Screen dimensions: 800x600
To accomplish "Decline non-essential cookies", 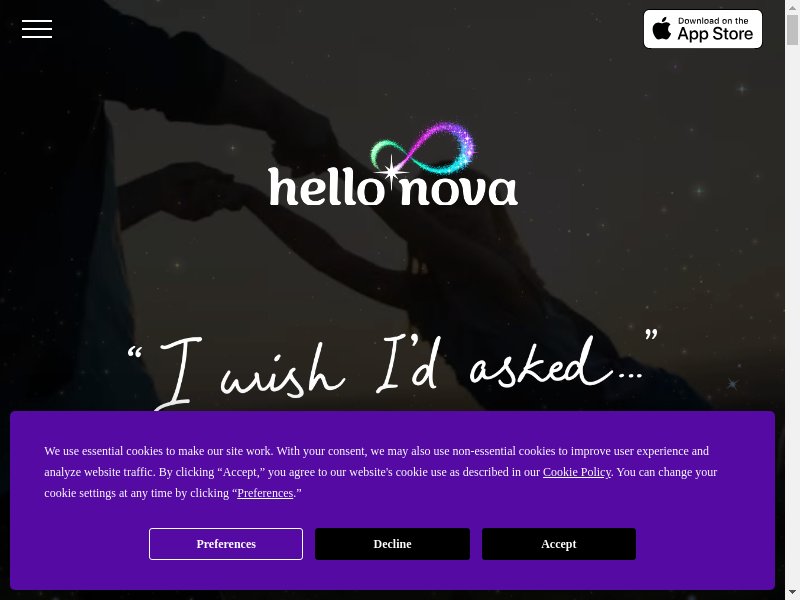I will [x=392, y=544].
